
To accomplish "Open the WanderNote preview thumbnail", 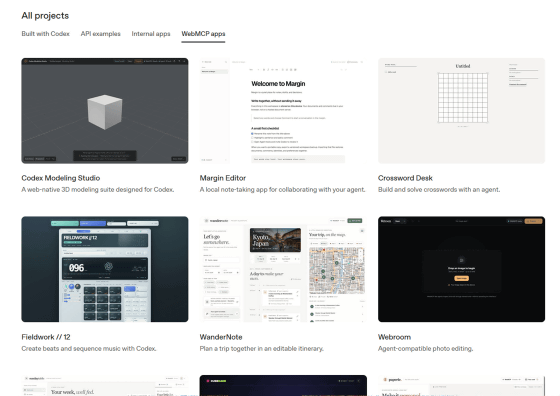I will click(x=283, y=269).
